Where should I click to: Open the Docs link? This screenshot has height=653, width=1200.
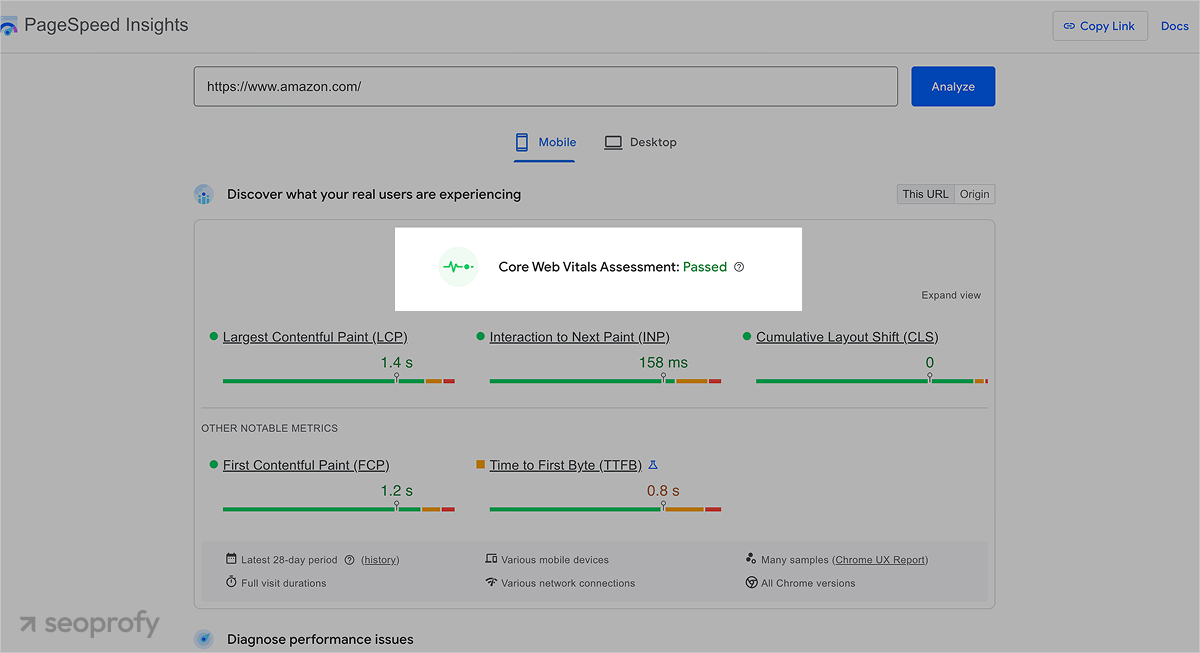click(x=1174, y=26)
